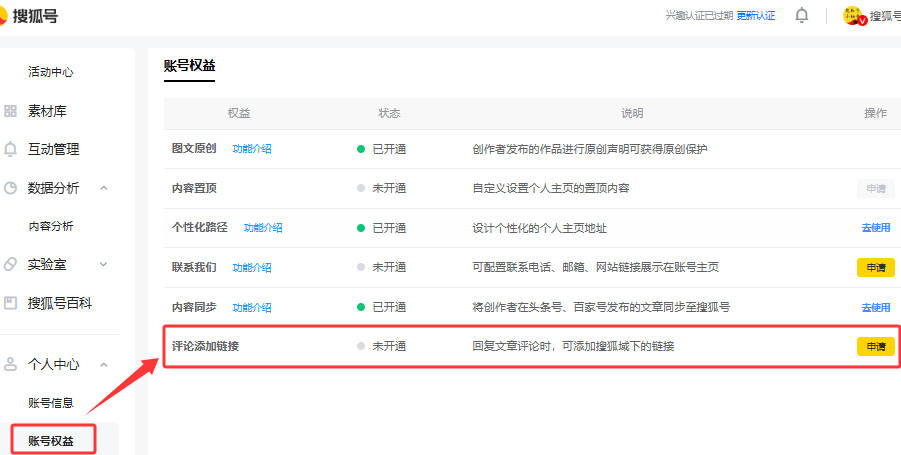Viewport: 901px width, 455px height.
Task: Open 搜狐号百科 in sidebar
Action: point(60,303)
